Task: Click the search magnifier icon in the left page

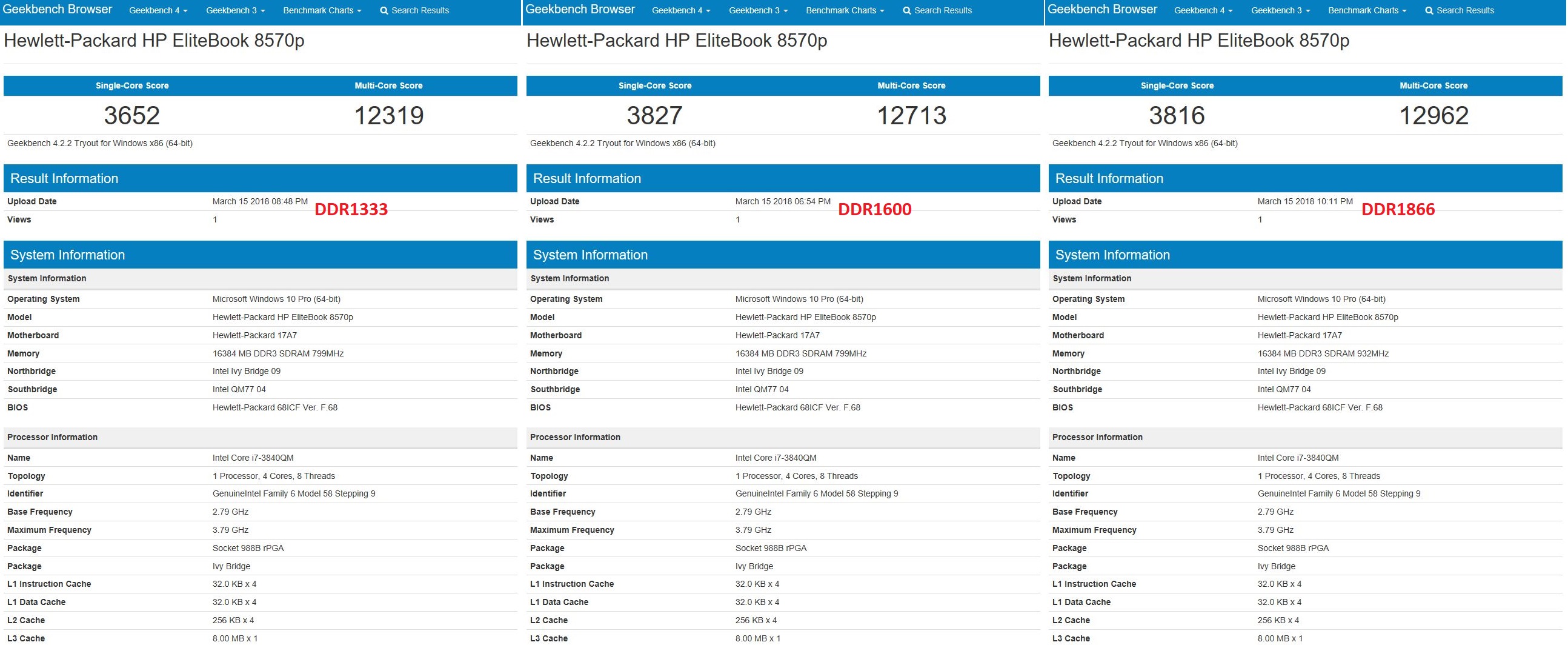Action: point(384,10)
